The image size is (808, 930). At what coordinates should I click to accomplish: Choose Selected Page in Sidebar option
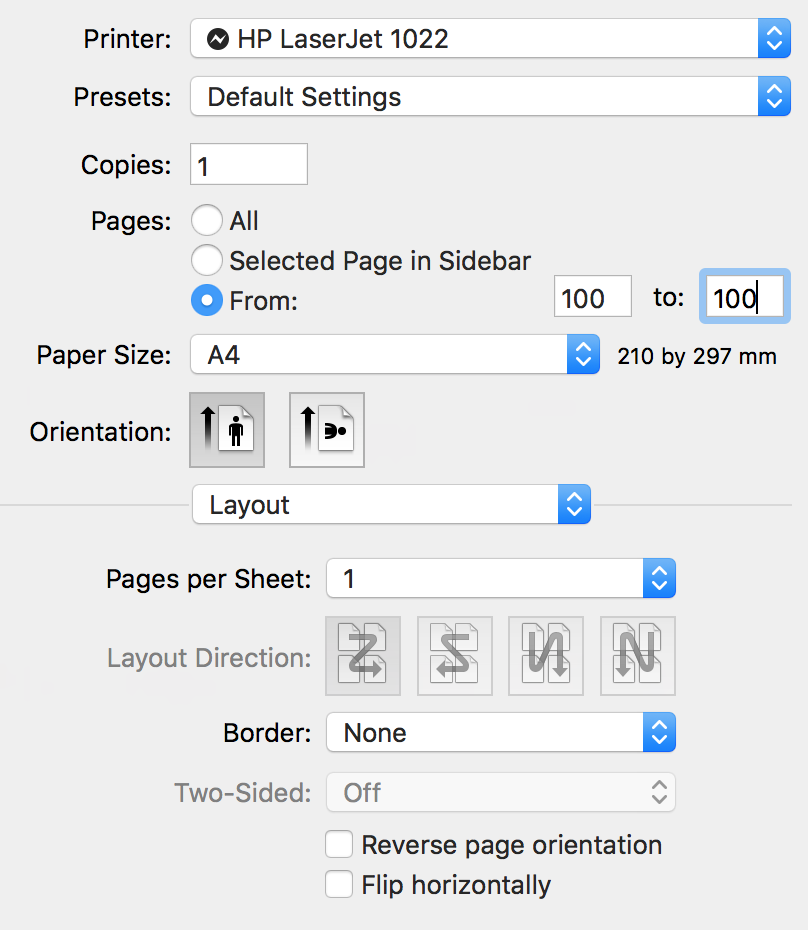point(207,261)
